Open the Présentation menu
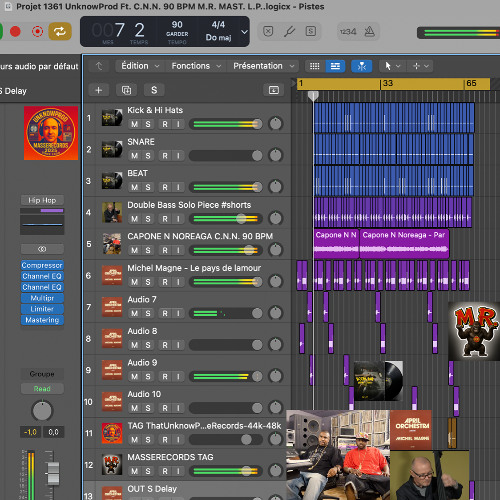 click(x=263, y=66)
